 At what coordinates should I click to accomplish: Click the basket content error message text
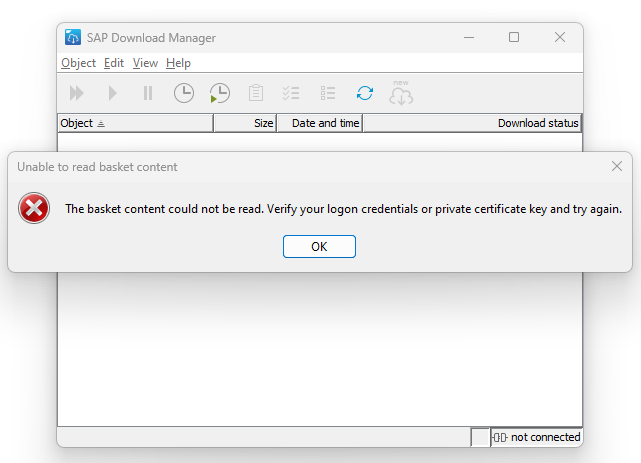(343, 209)
